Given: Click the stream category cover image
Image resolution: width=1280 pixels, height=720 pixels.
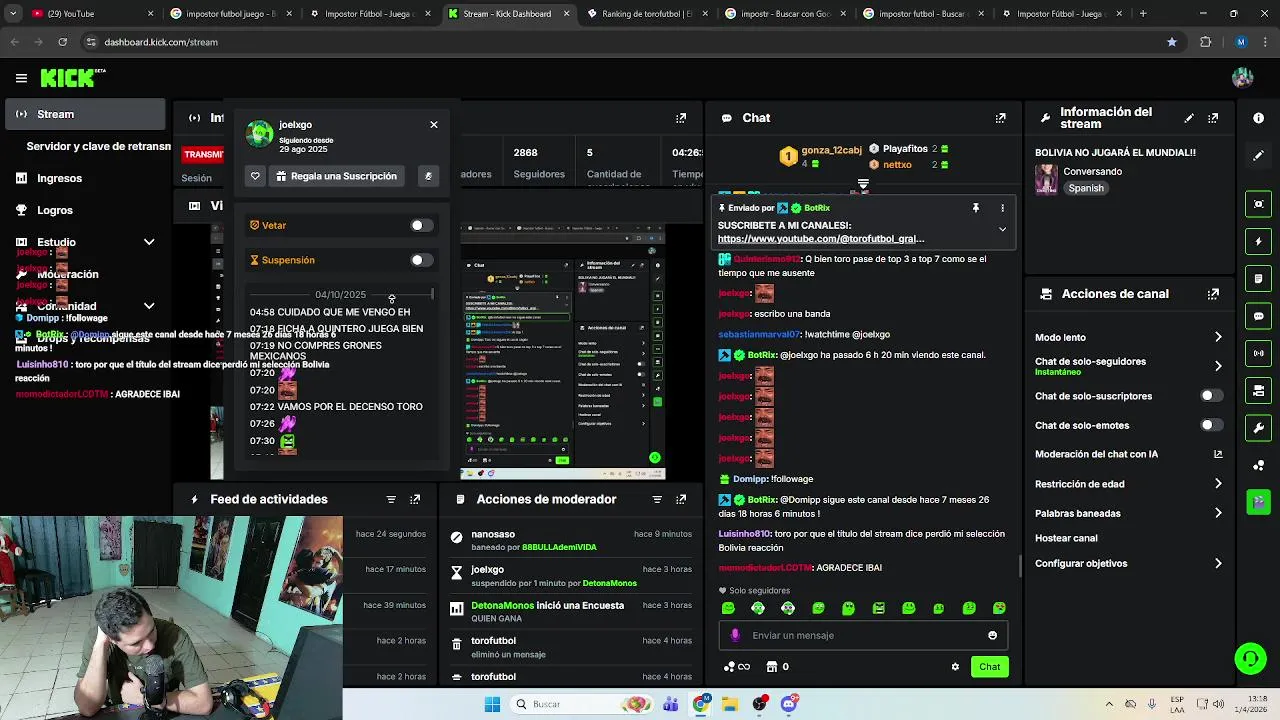Looking at the screenshot, I should pyautogui.click(x=1046, y=180).
